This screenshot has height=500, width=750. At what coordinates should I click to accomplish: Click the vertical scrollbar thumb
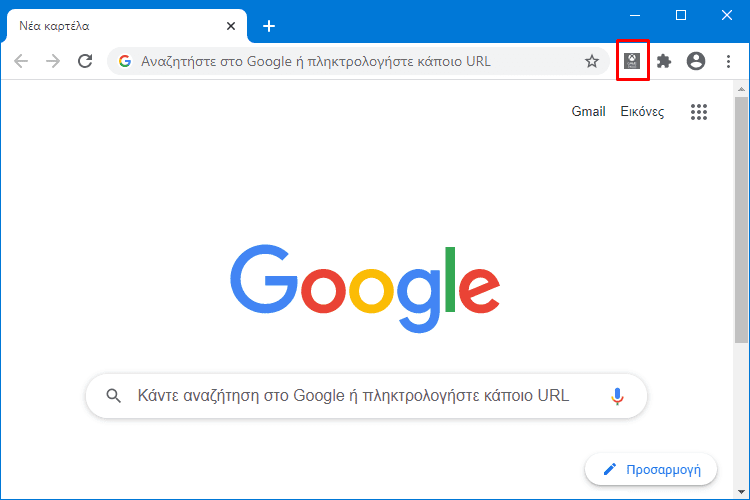[741, 220]
